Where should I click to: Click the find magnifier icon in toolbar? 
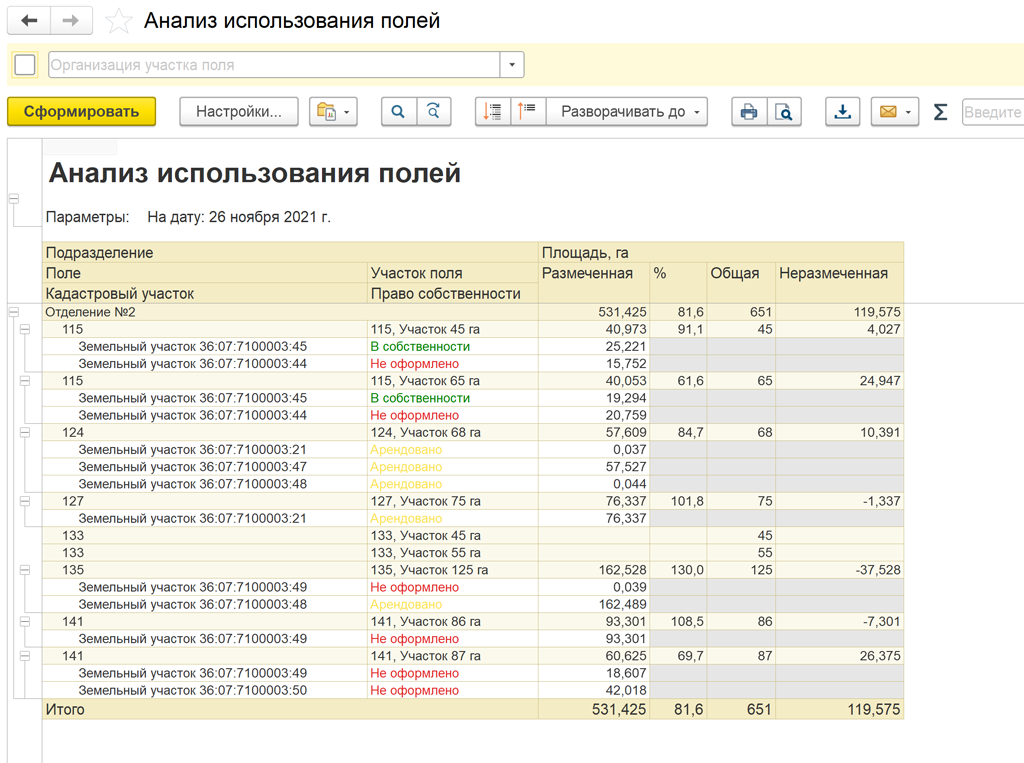(x=398, y=112)
